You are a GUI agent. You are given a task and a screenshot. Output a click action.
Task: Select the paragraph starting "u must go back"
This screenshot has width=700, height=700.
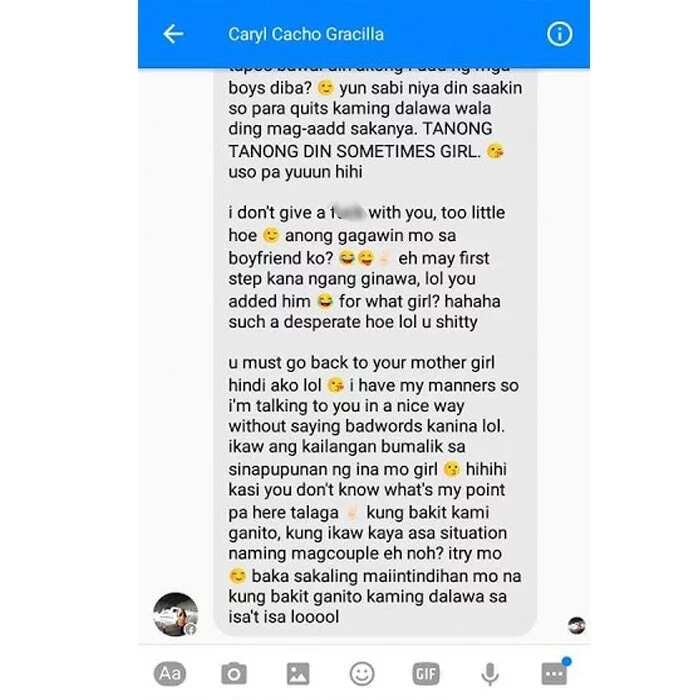point(374,489)
